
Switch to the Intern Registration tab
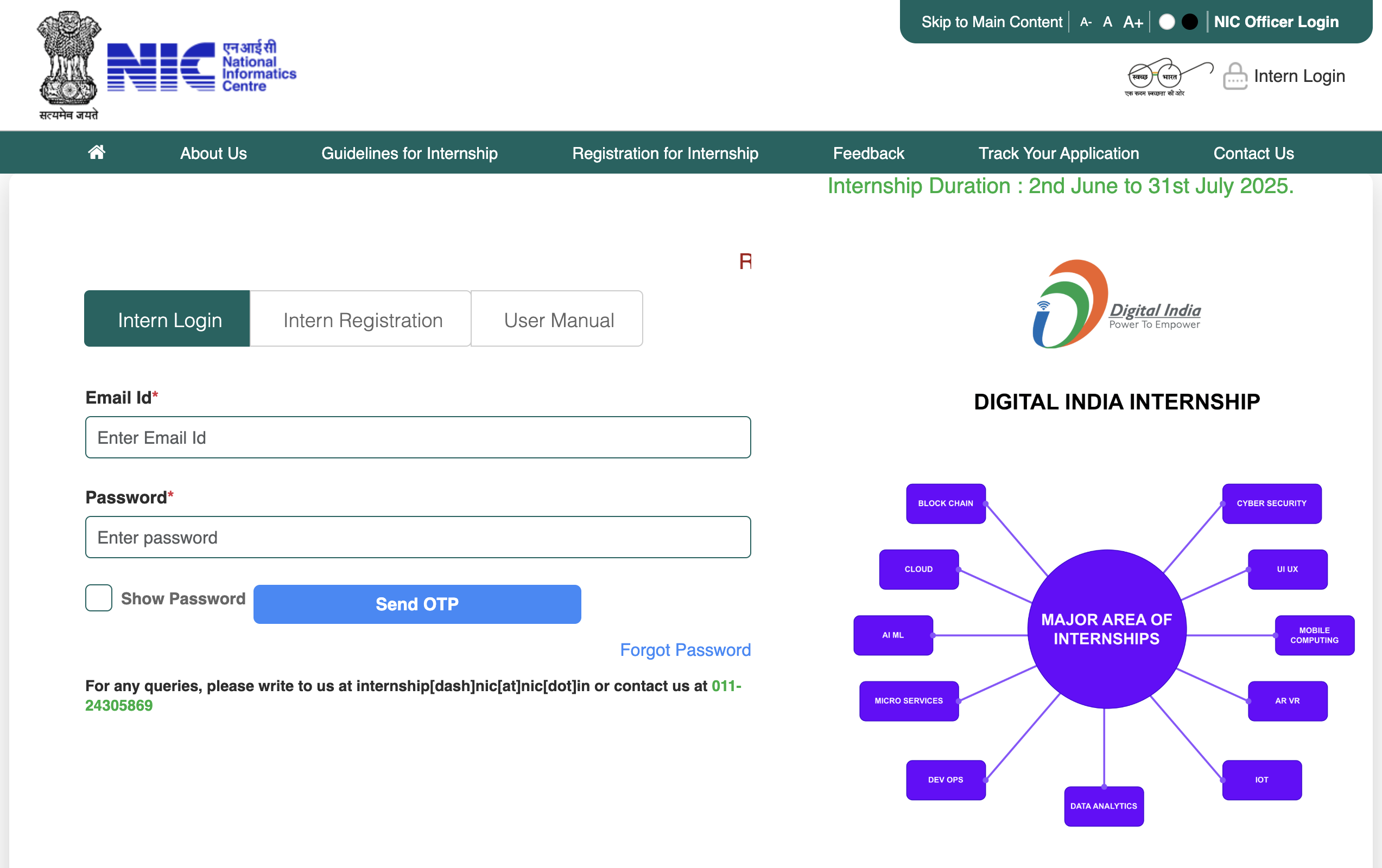click(x=360, y=318)
